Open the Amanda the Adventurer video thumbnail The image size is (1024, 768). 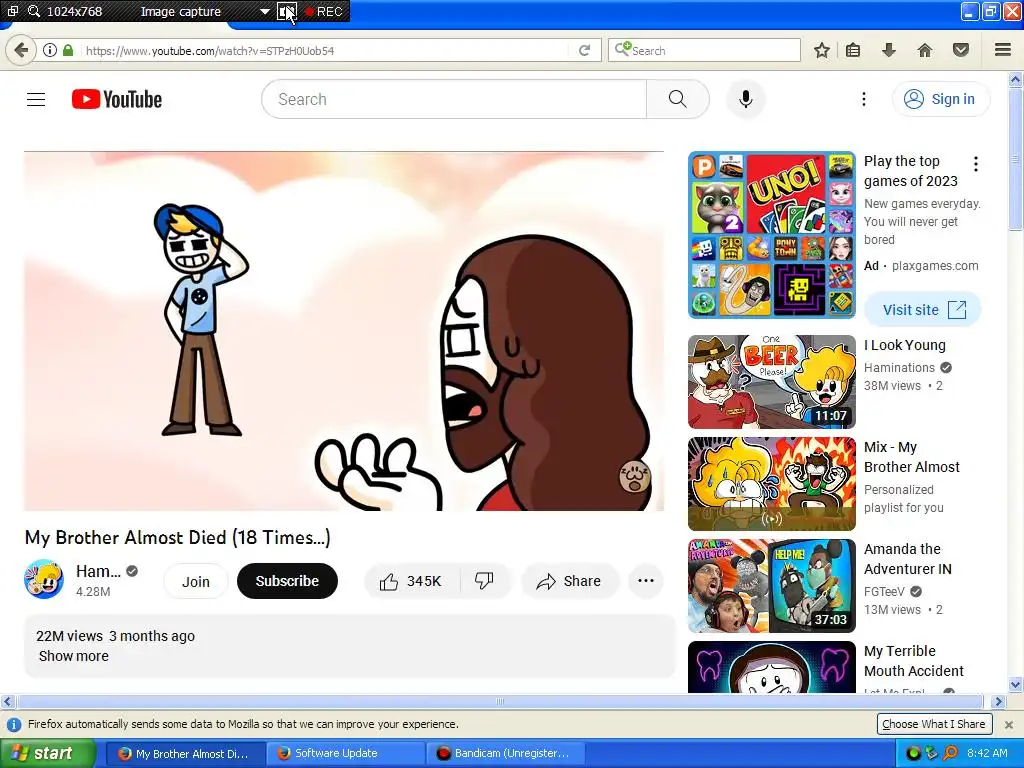pos(771,586)
